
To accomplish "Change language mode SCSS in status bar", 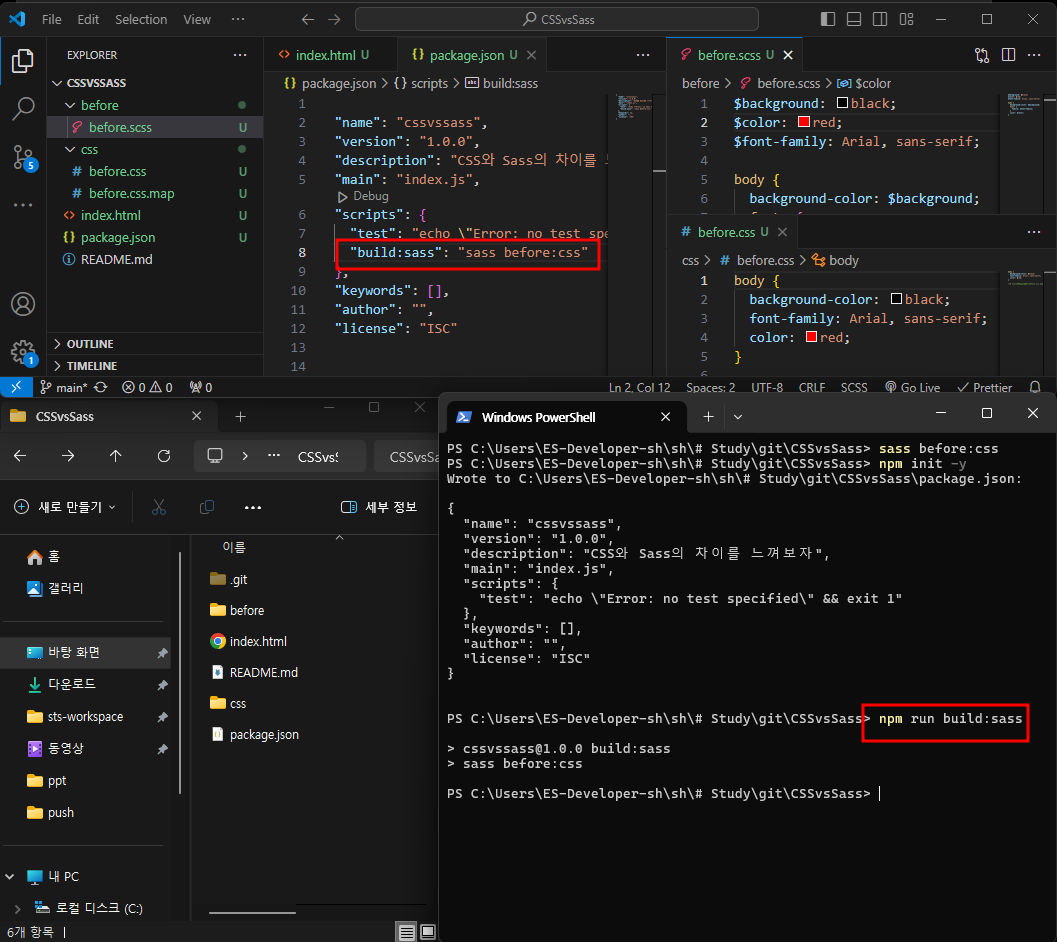I will pos(854,387).
